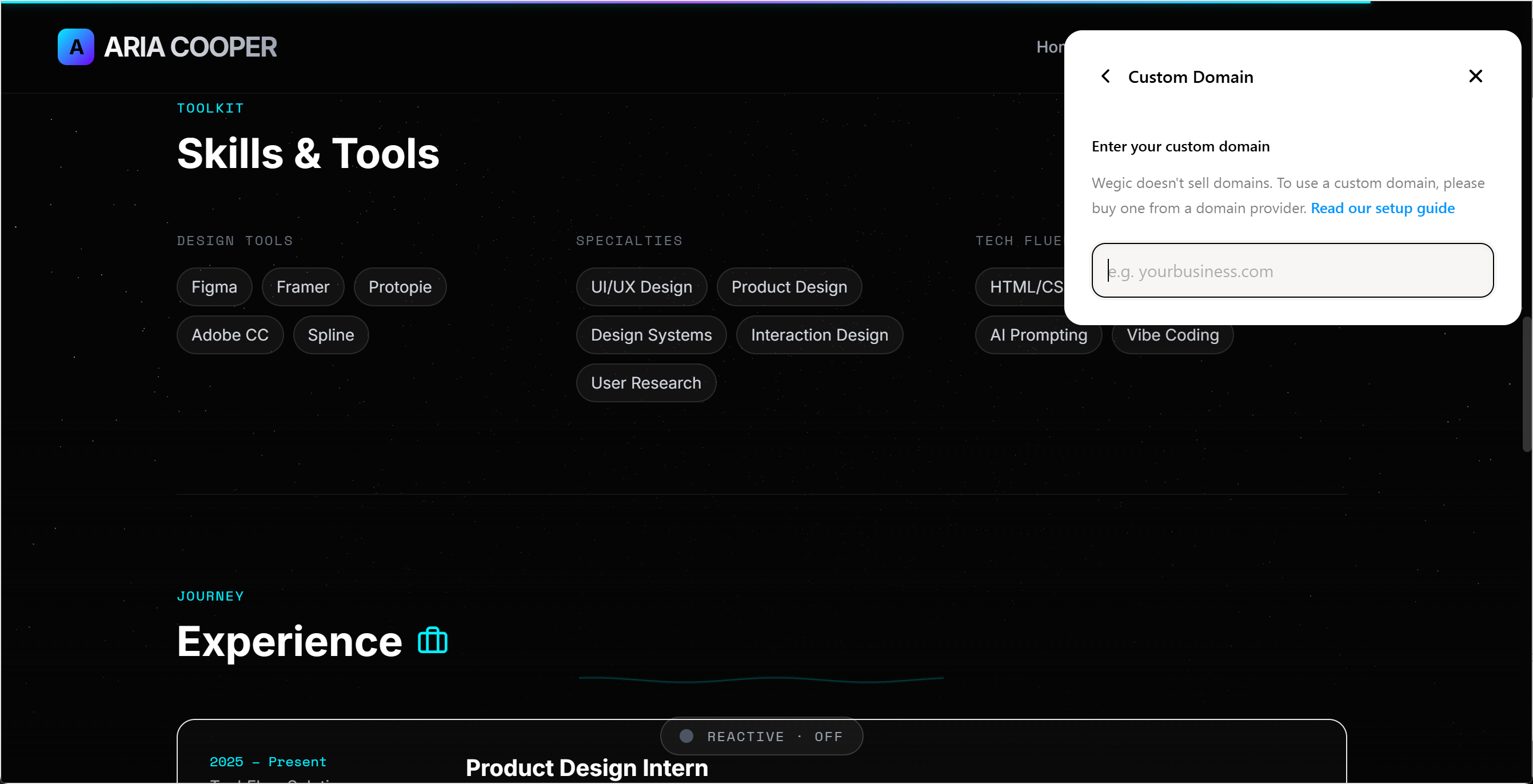Select the User Research pill
Screen dimensions: 1533x784
(x=646, y=383)
